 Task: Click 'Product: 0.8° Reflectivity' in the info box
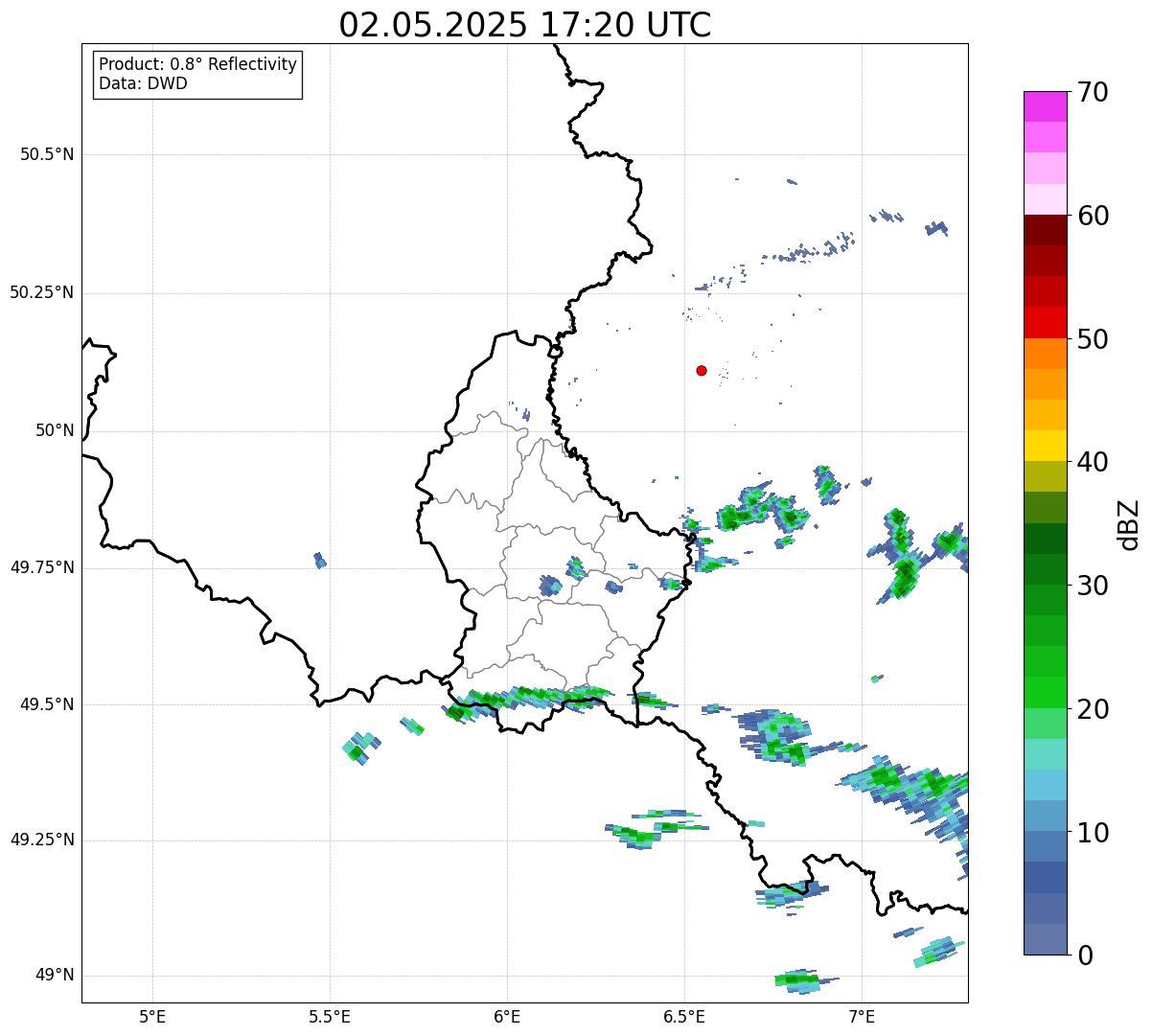click(x=198, y=64)
